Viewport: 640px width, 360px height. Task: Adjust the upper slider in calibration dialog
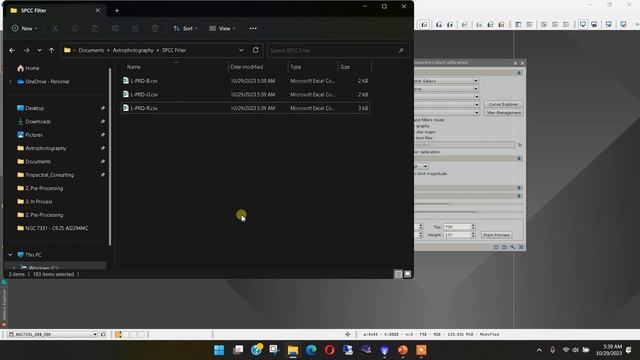point(451,204)
